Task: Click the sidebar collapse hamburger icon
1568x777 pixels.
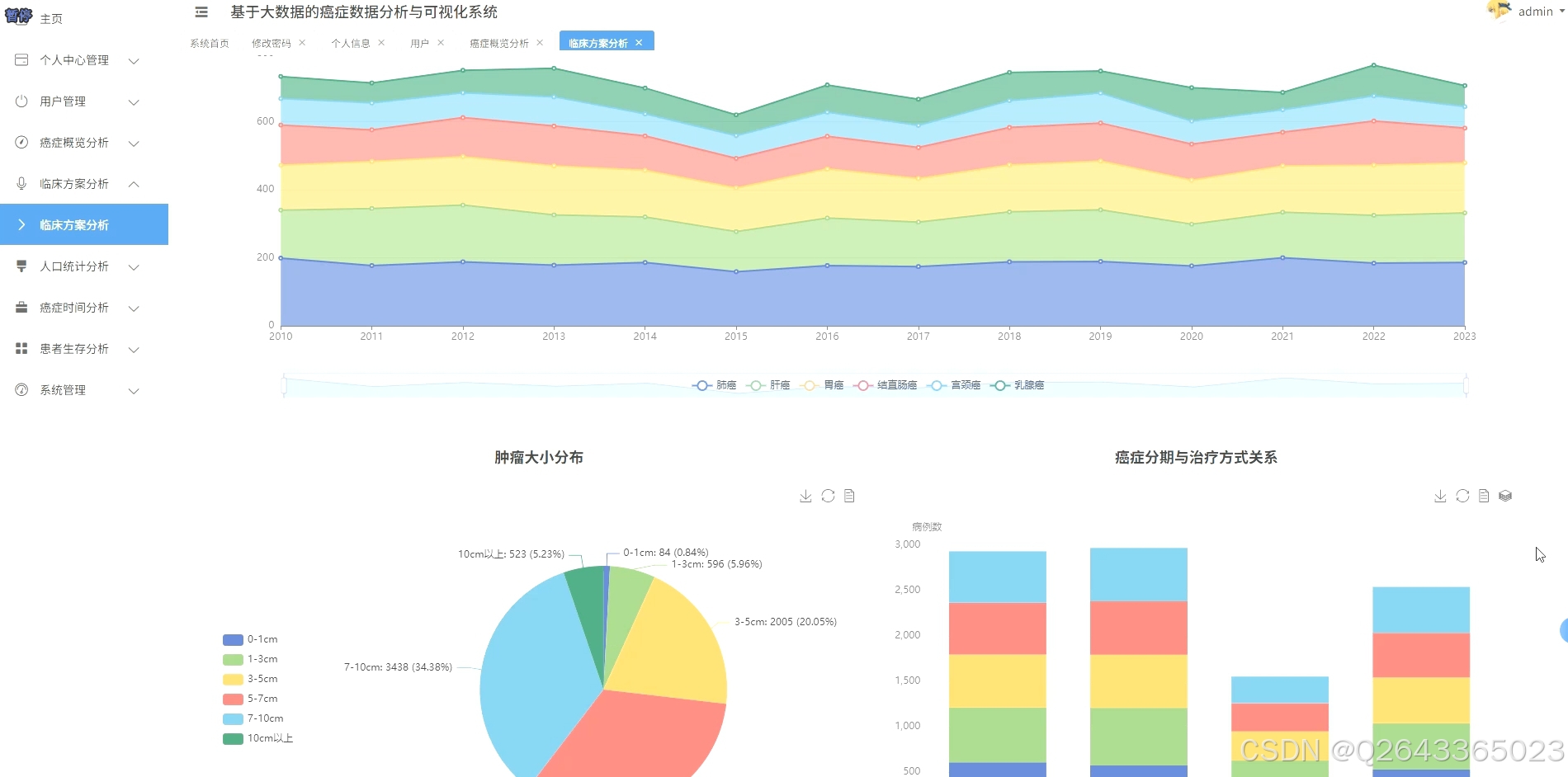Action: [x=201, y=12]
